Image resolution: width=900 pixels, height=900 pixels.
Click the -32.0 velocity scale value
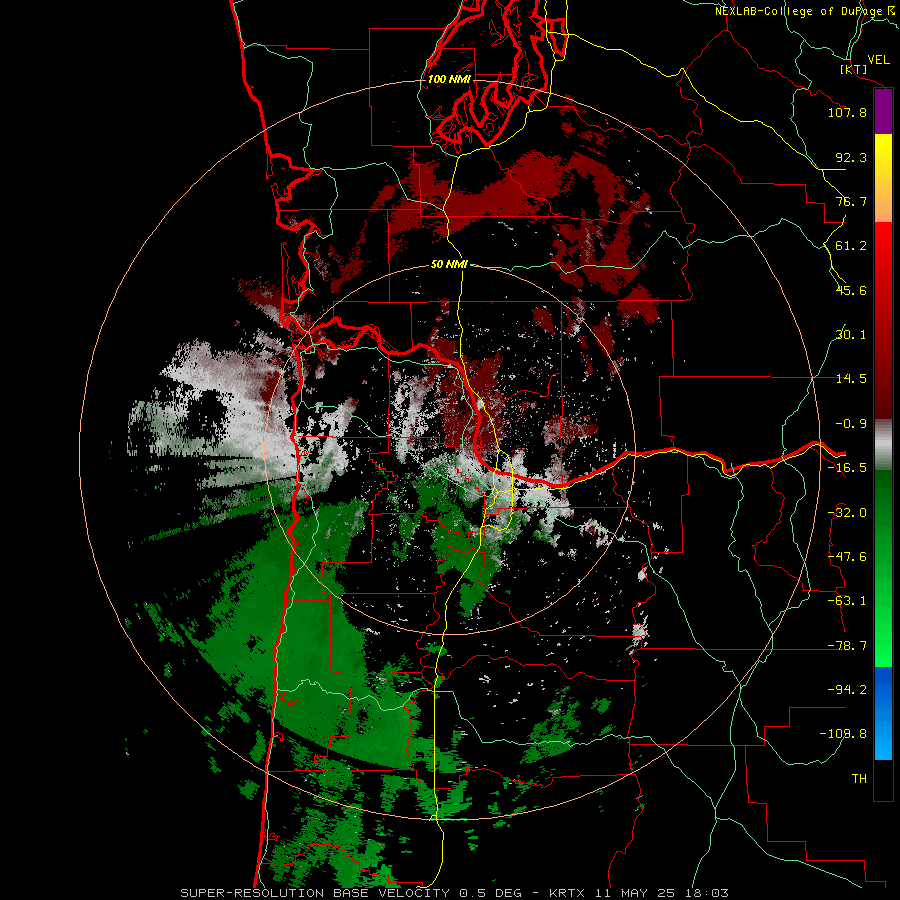[x=847, y=513]
